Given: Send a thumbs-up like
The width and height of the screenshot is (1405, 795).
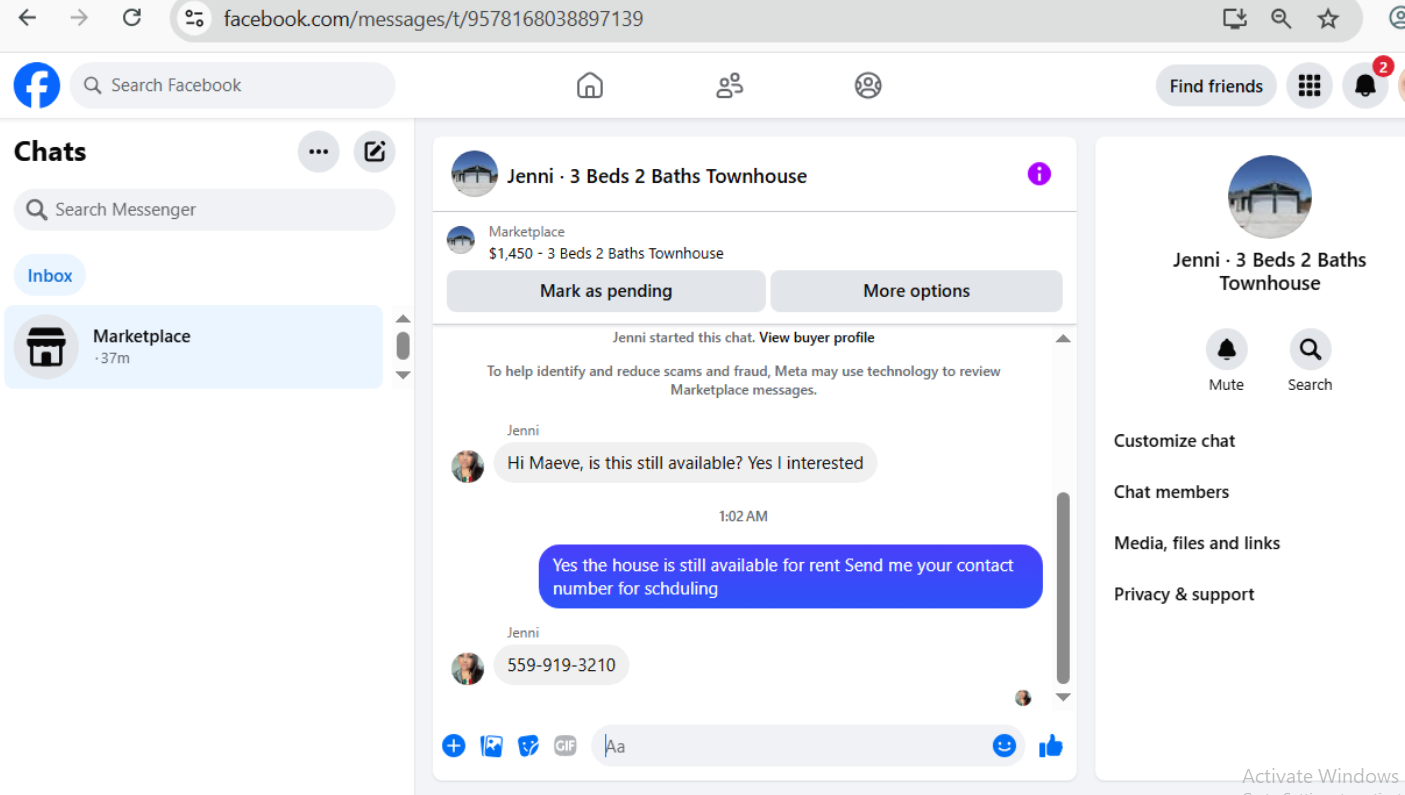Looking at the screenshot, I should 1051,745.
